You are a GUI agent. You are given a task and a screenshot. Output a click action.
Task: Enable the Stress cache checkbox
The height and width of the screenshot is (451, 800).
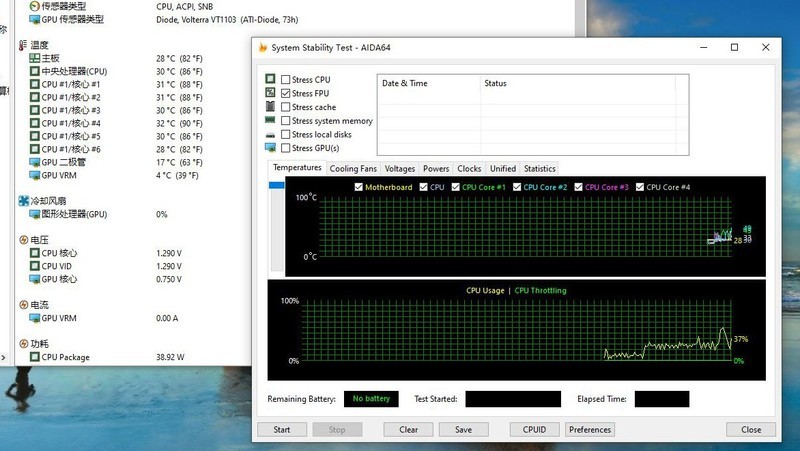tap(286, 107)
